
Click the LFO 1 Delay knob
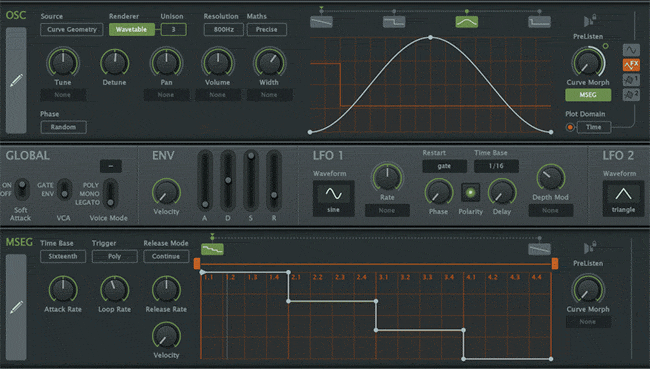click(x=502, y=192)
